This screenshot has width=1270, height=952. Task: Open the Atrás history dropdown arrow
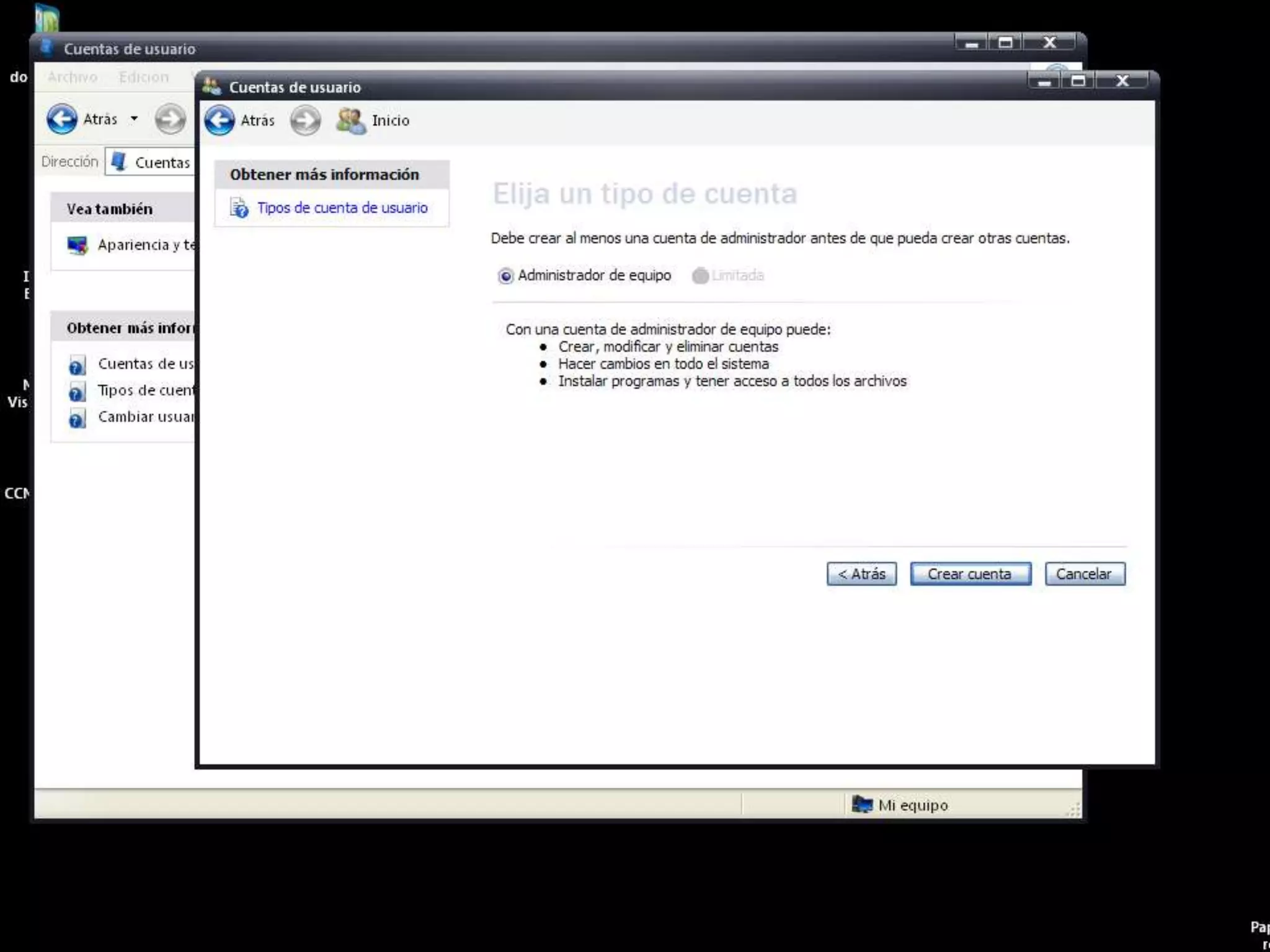click(134, 118)
